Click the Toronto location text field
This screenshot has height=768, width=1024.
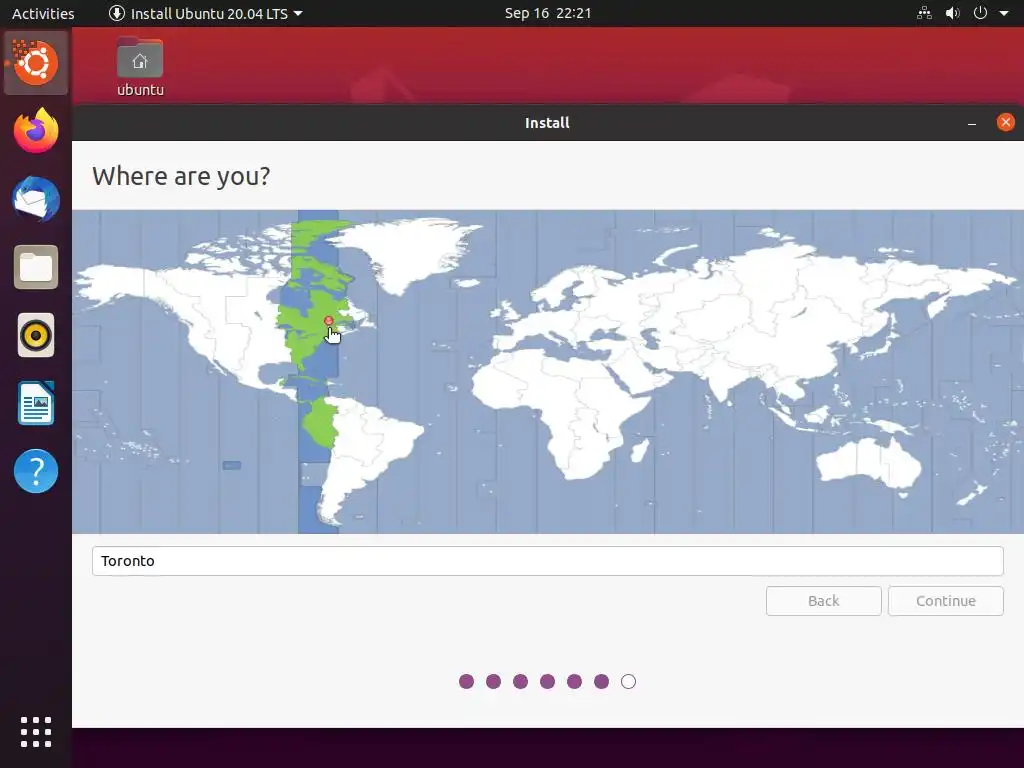pyautogui.click(x=547, y=561)
